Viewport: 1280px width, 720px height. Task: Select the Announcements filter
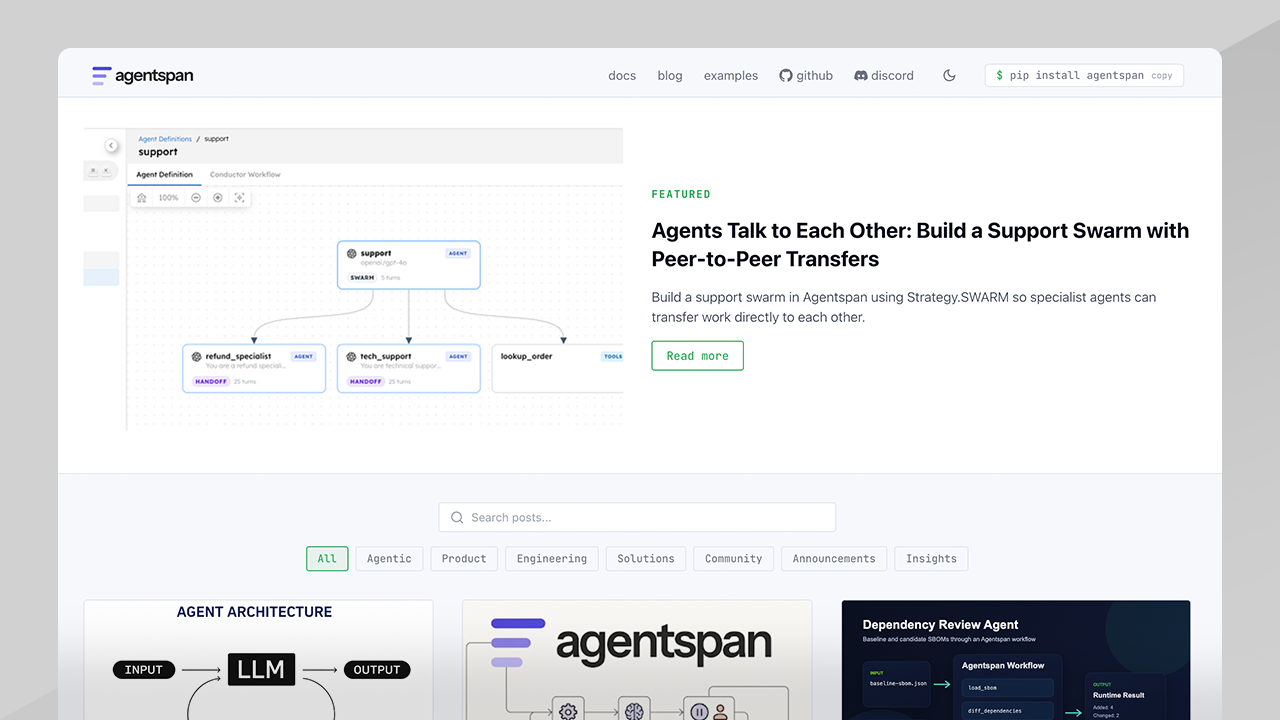pos(834,558)
